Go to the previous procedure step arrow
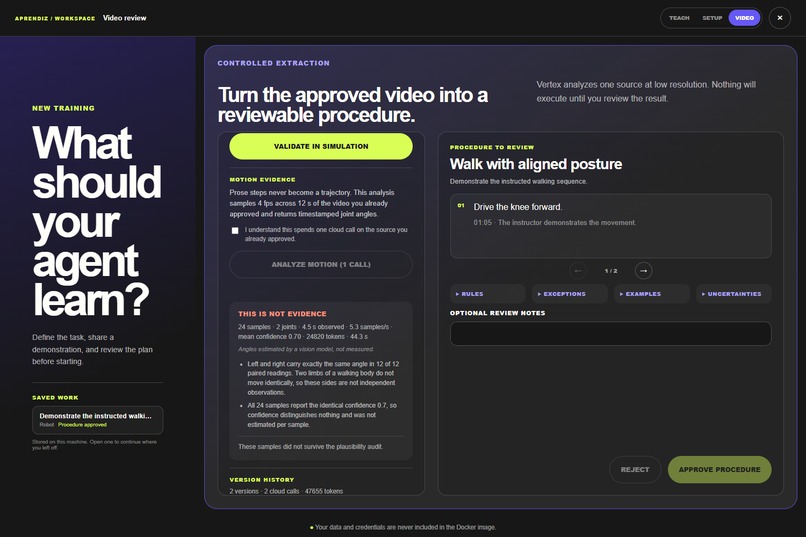 click(578, 270)
